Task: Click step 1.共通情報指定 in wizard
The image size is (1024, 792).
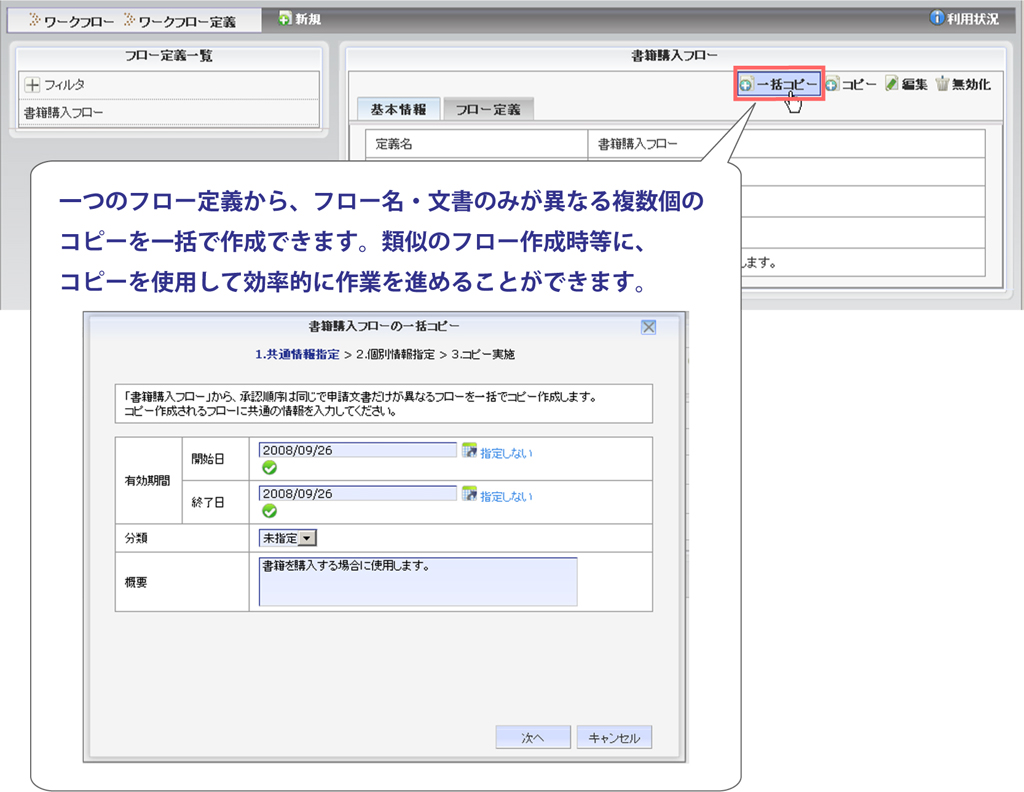Action: [x=297, y=355]
